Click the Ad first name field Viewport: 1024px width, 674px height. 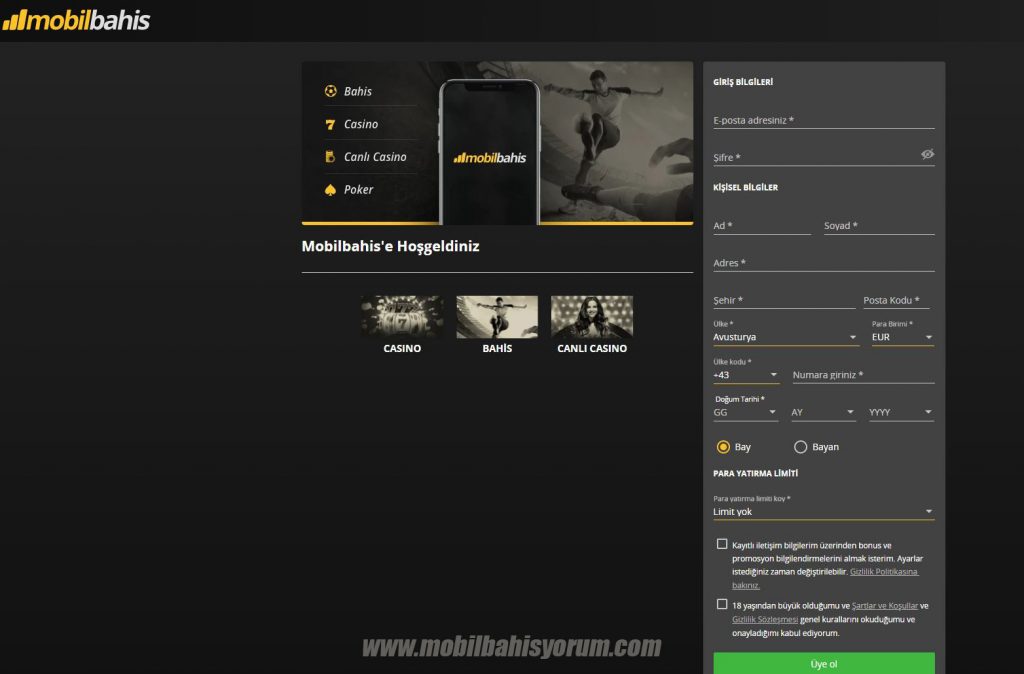762,225
